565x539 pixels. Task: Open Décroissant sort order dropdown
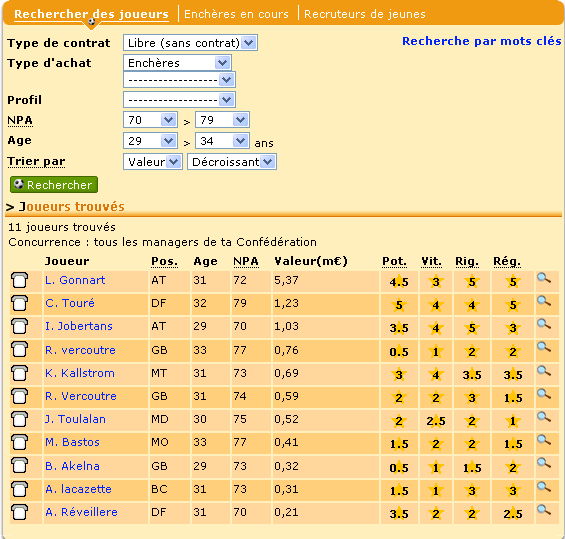[232, 162]
